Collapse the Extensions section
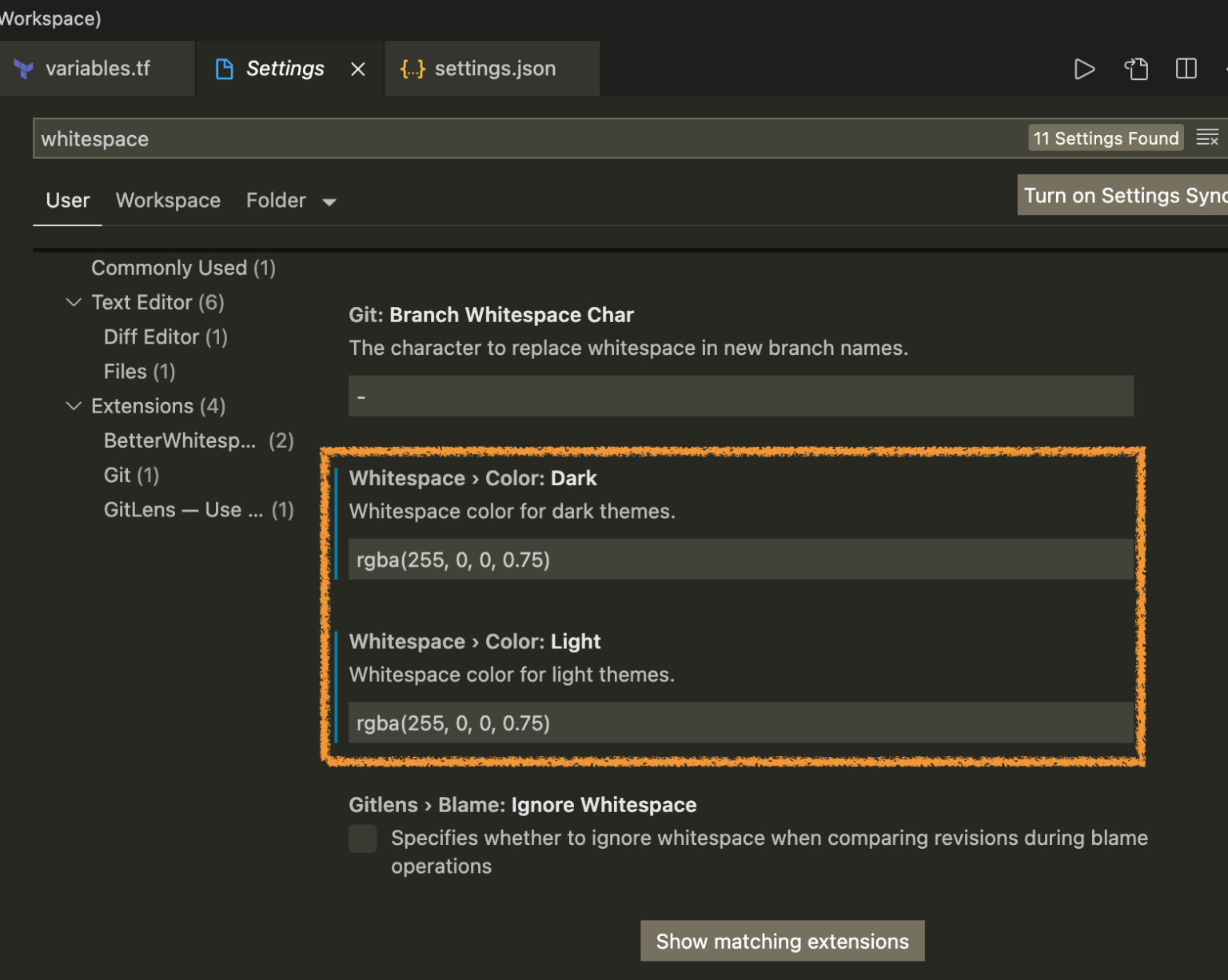 [x=74, y=406]
